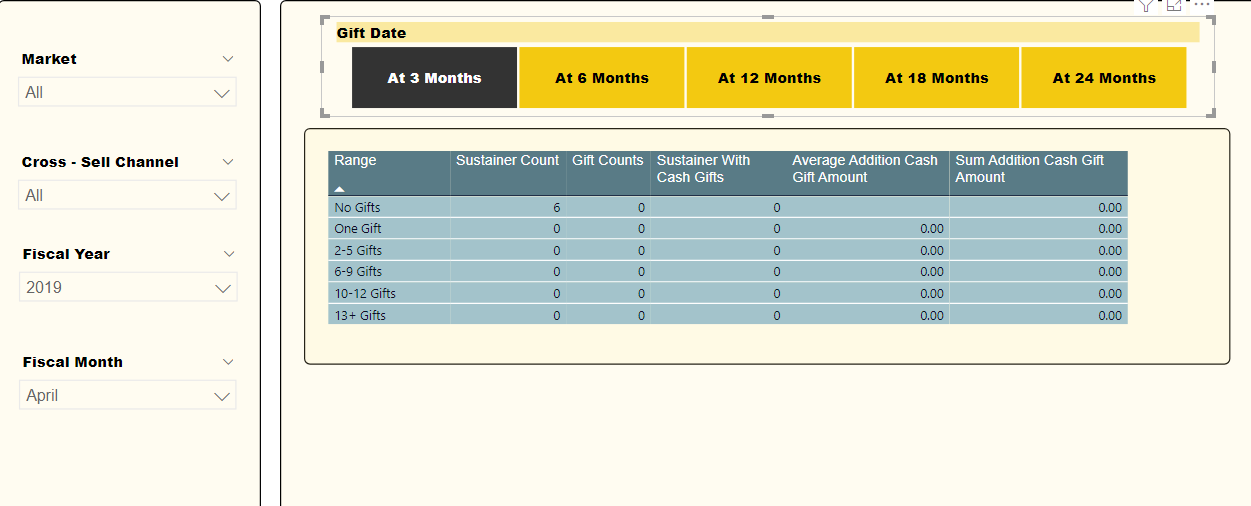Sort by Gift Counts column header

coord(608,173)
